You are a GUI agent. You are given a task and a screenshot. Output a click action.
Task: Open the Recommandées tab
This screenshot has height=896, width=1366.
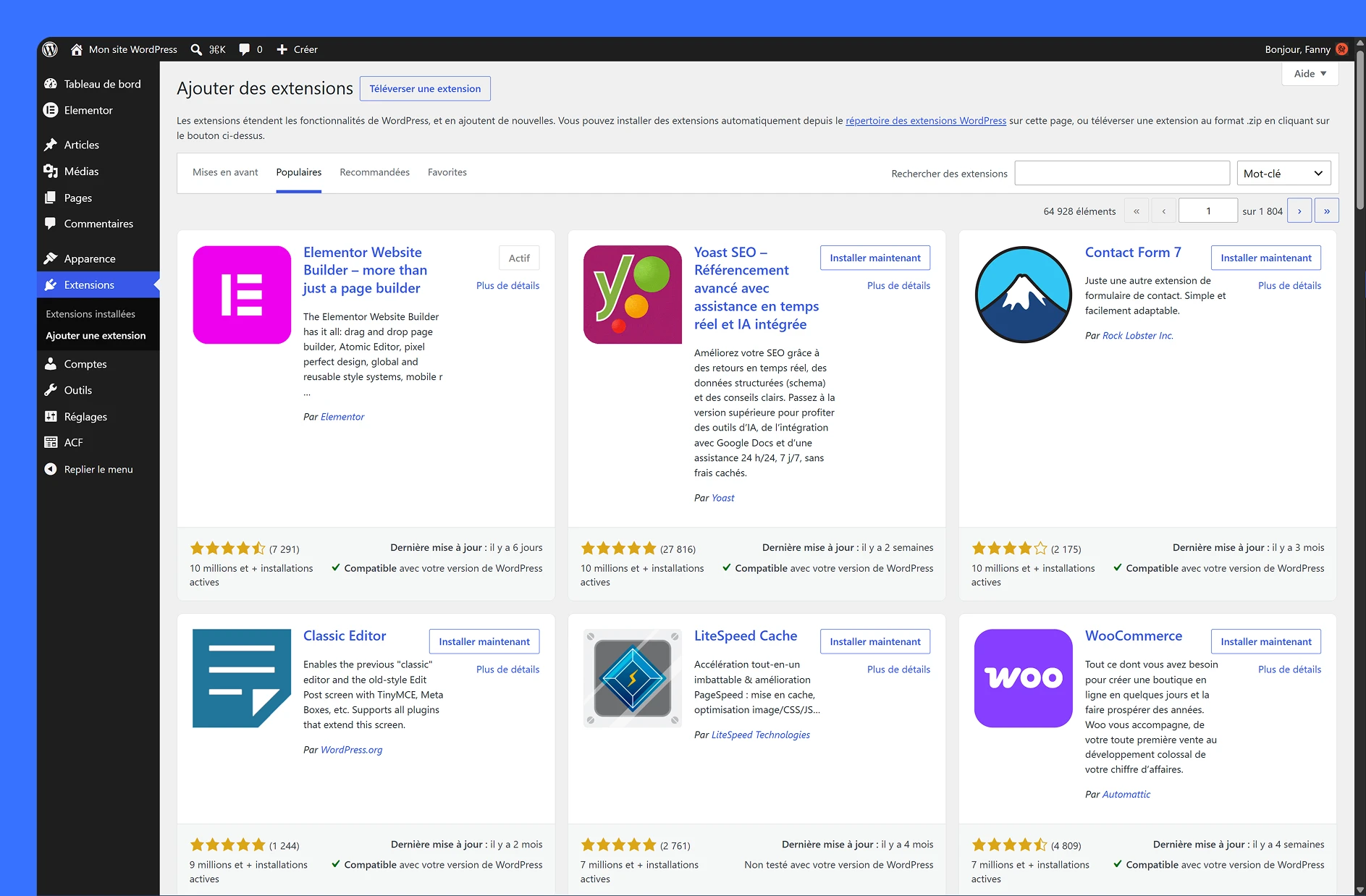[374, 172]
